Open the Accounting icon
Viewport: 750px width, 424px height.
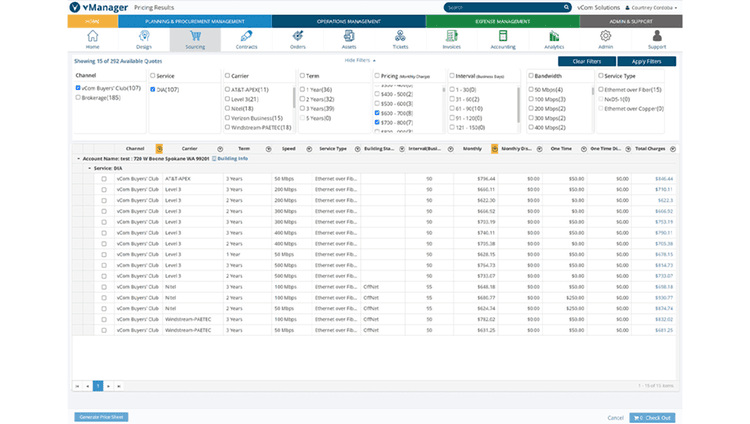pos(503,36)
